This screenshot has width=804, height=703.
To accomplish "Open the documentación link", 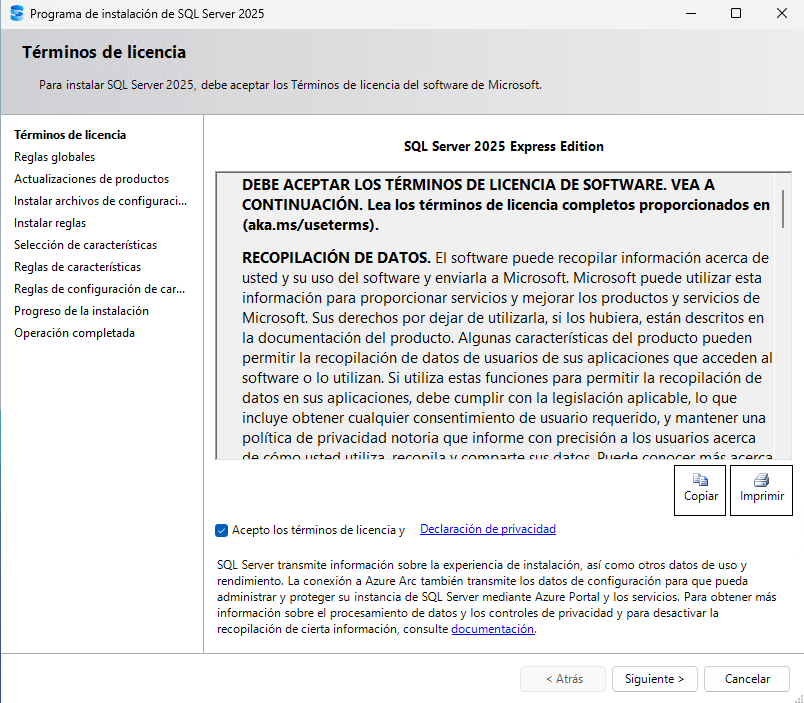I will [x=493, y=629].
